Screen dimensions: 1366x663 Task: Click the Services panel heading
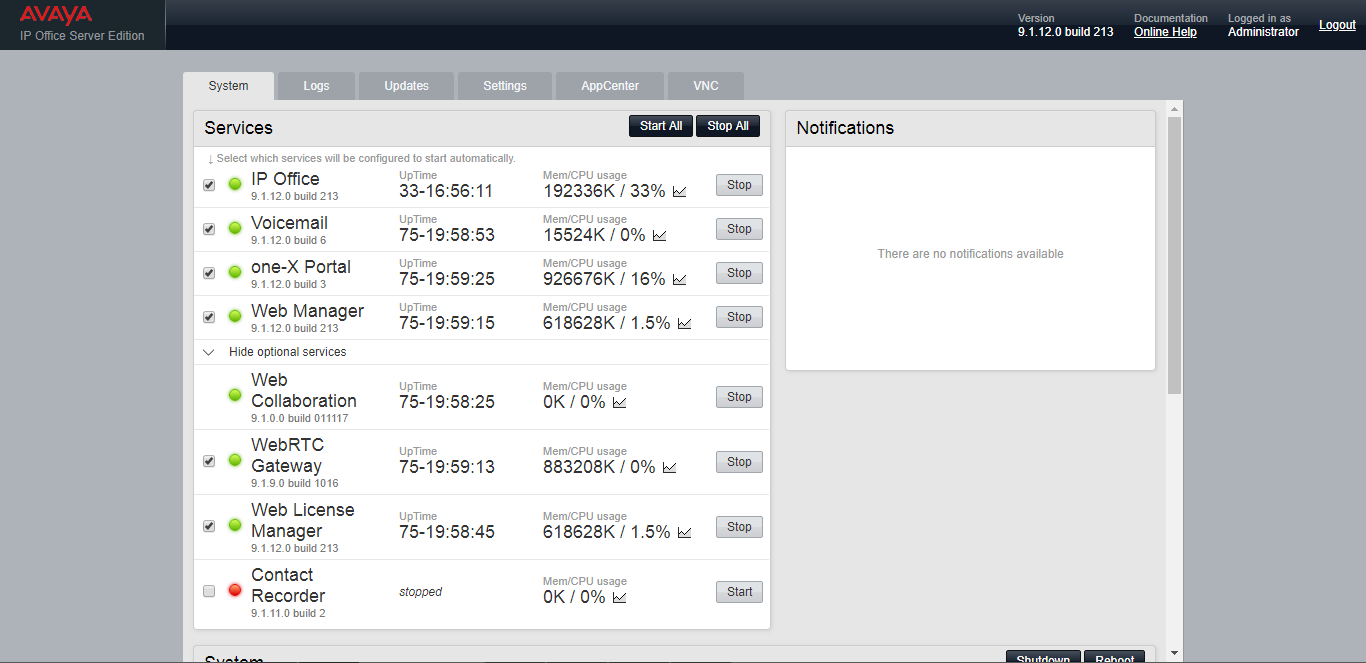point(238,128)
